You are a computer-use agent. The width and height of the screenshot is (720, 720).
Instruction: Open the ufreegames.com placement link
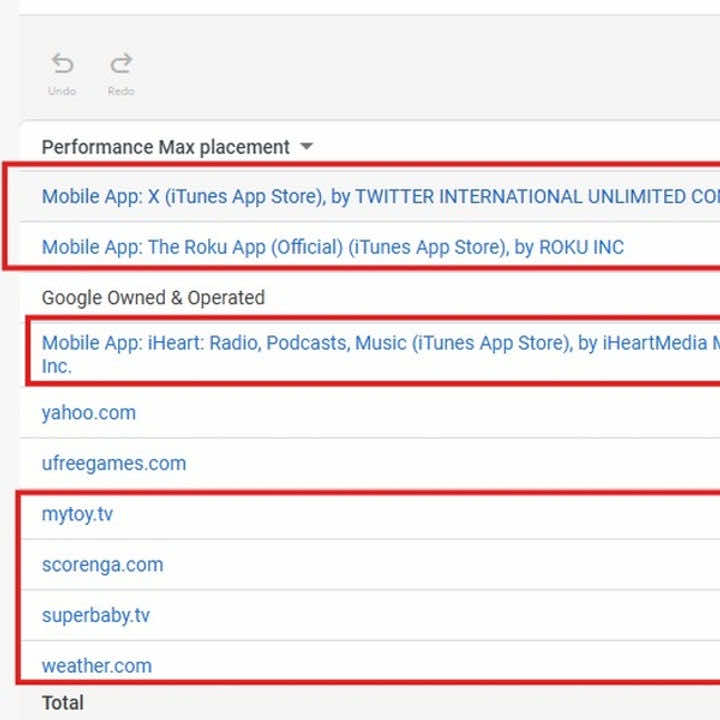click(x=114, y=463)
